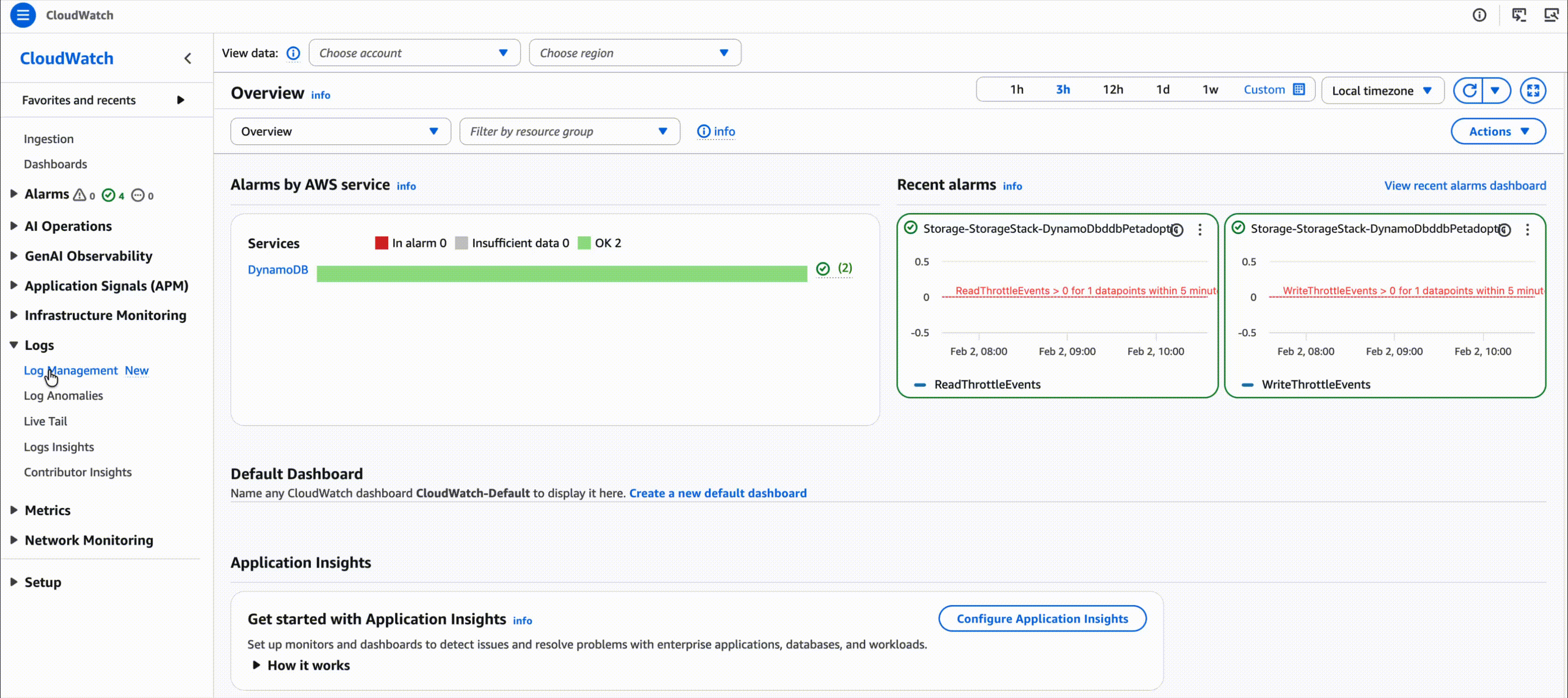
Task: Open Logs Insights page
Action: click(x=59, y=447)
